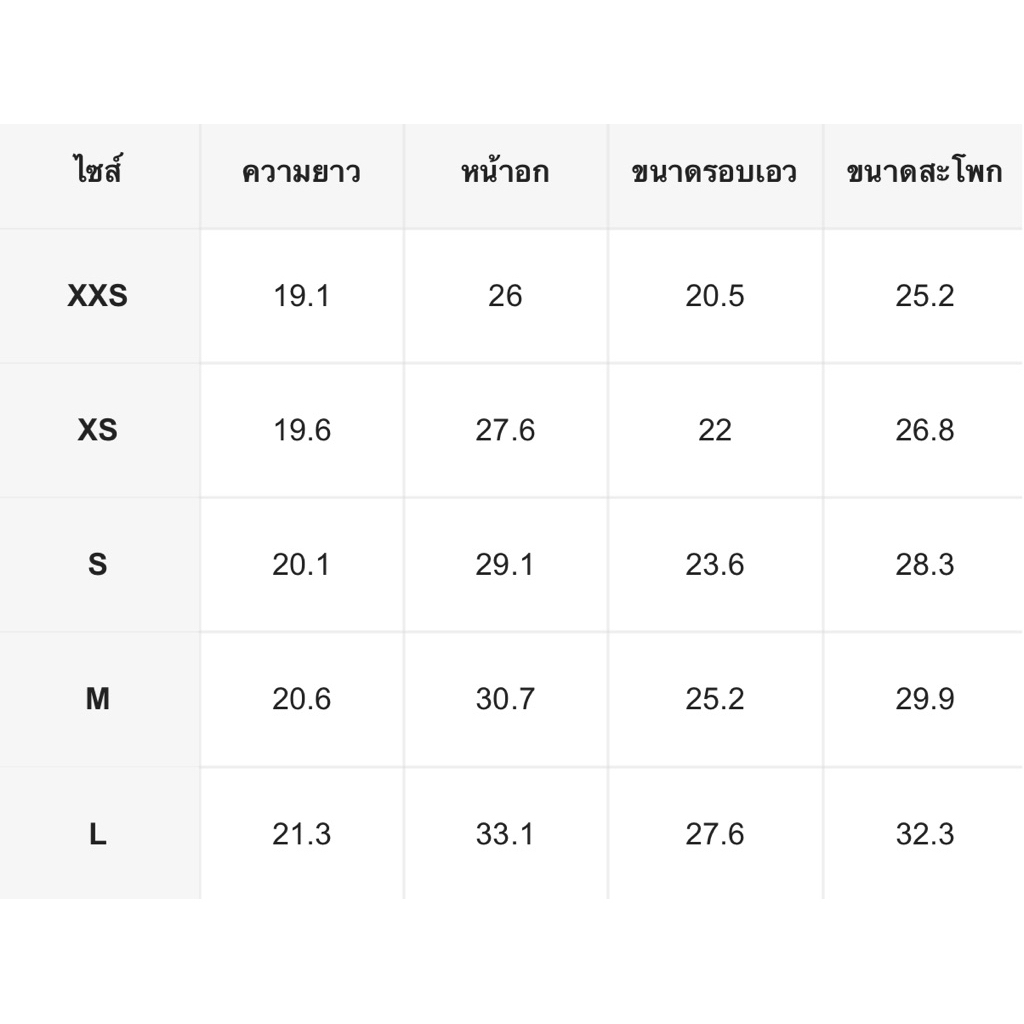Image resolution: width=1024 pixels, height=1024 pixels.
Task: Select the M size row label
Action: [x=97, y=699]
